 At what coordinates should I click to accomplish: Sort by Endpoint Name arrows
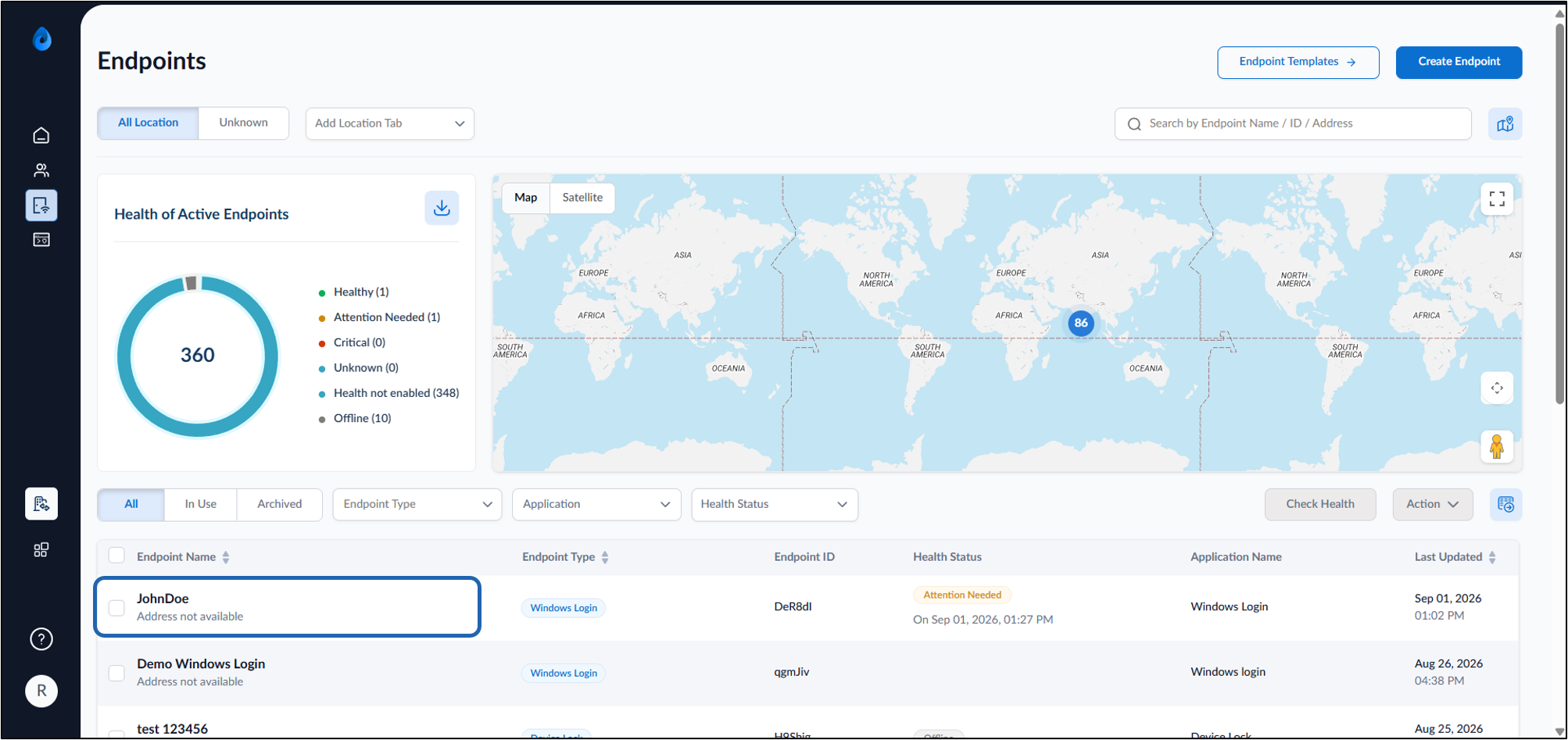point(226,557)
